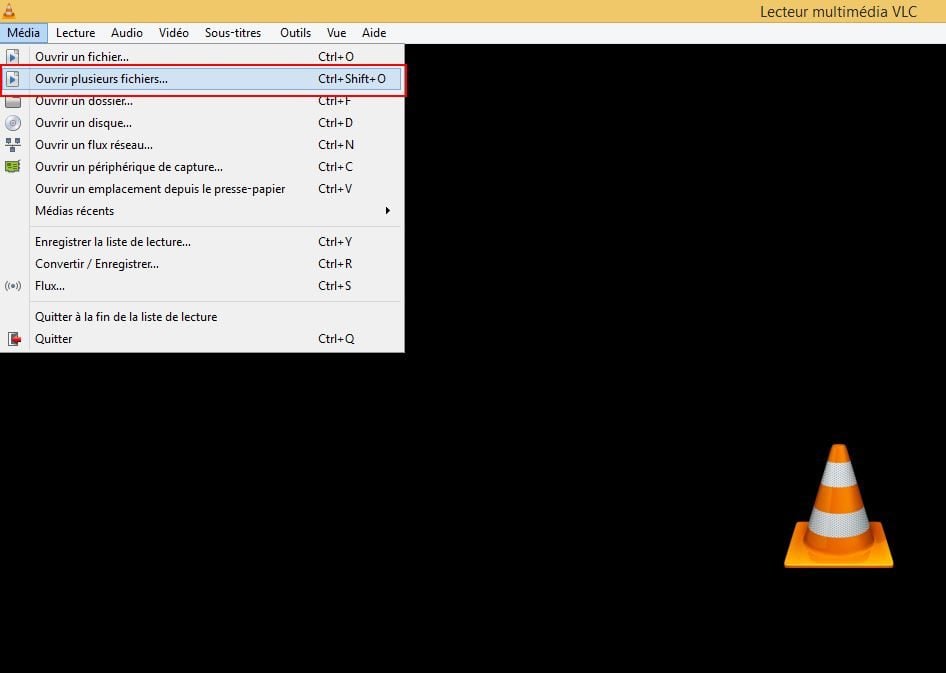
Task: Open the Sous-titres menu
Action: [233, 33]
